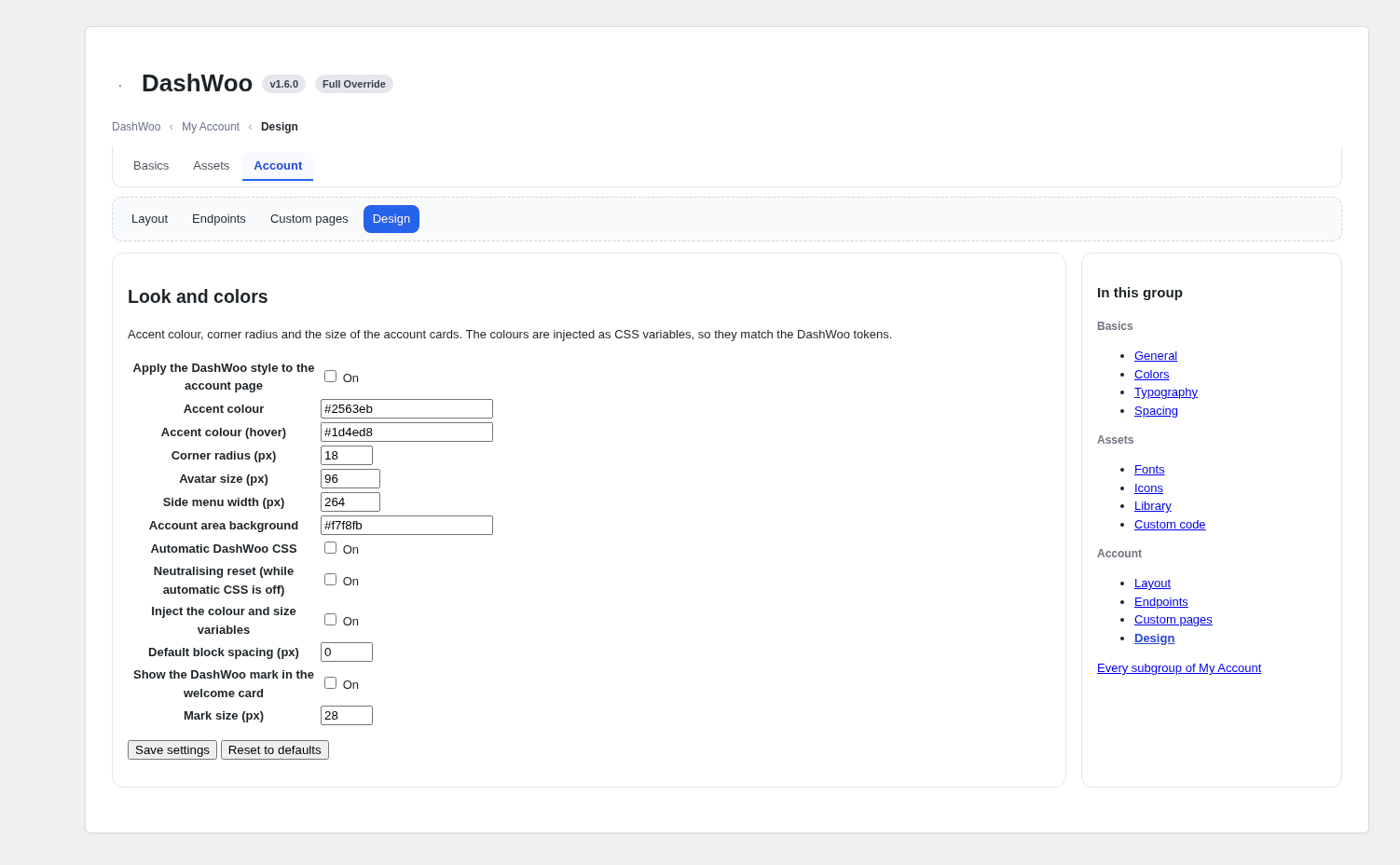Click the My Account breadcrumb
This screenshot has width=1400, height=865.
211,127
